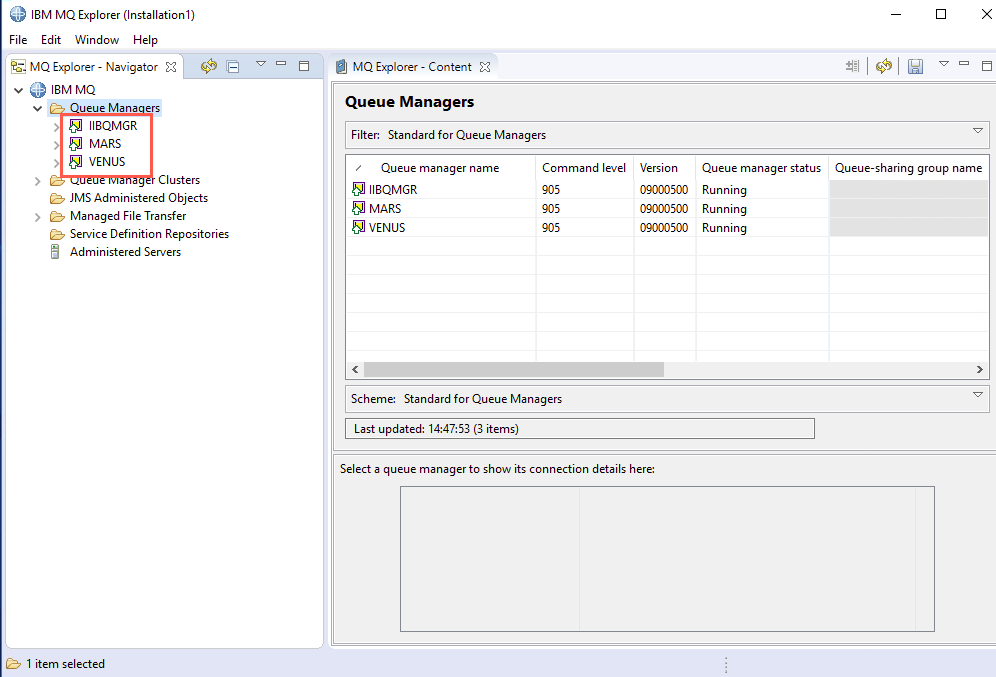Viewport: 996px width, 677px height.
Task: Click the refresh icon in Content toolbar
Action: [884, 66]
